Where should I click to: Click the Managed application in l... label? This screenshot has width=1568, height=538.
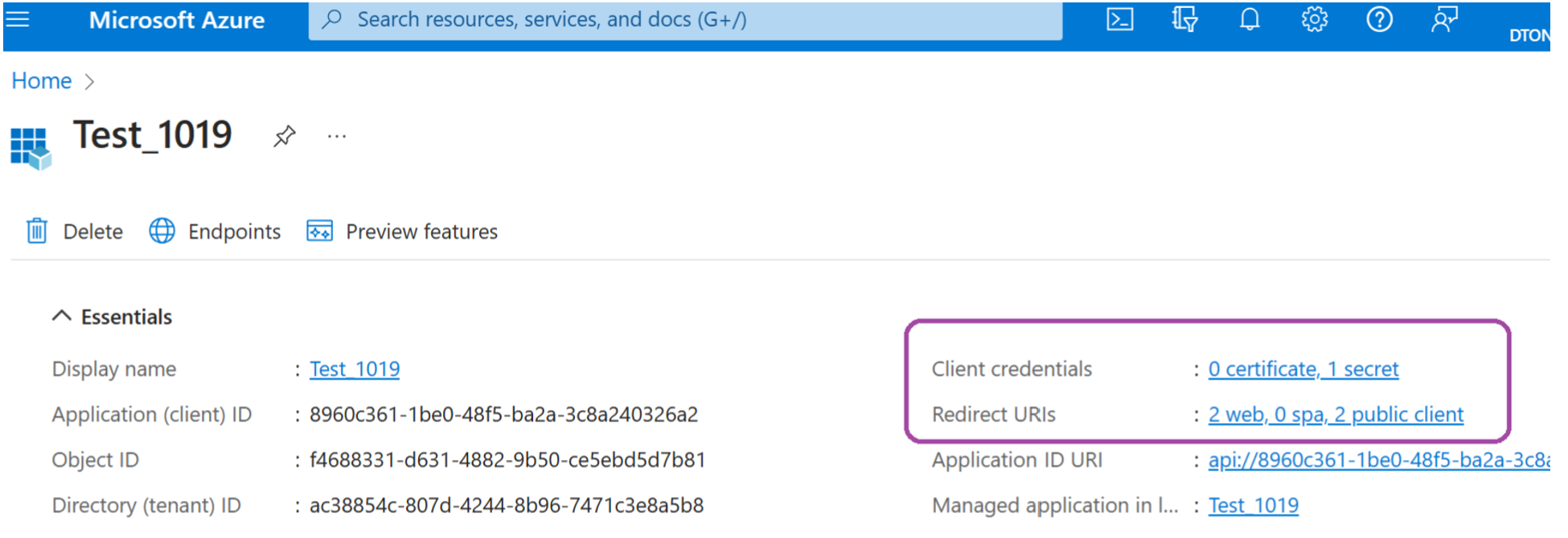pyautogui.click(x=1055, y=505)
